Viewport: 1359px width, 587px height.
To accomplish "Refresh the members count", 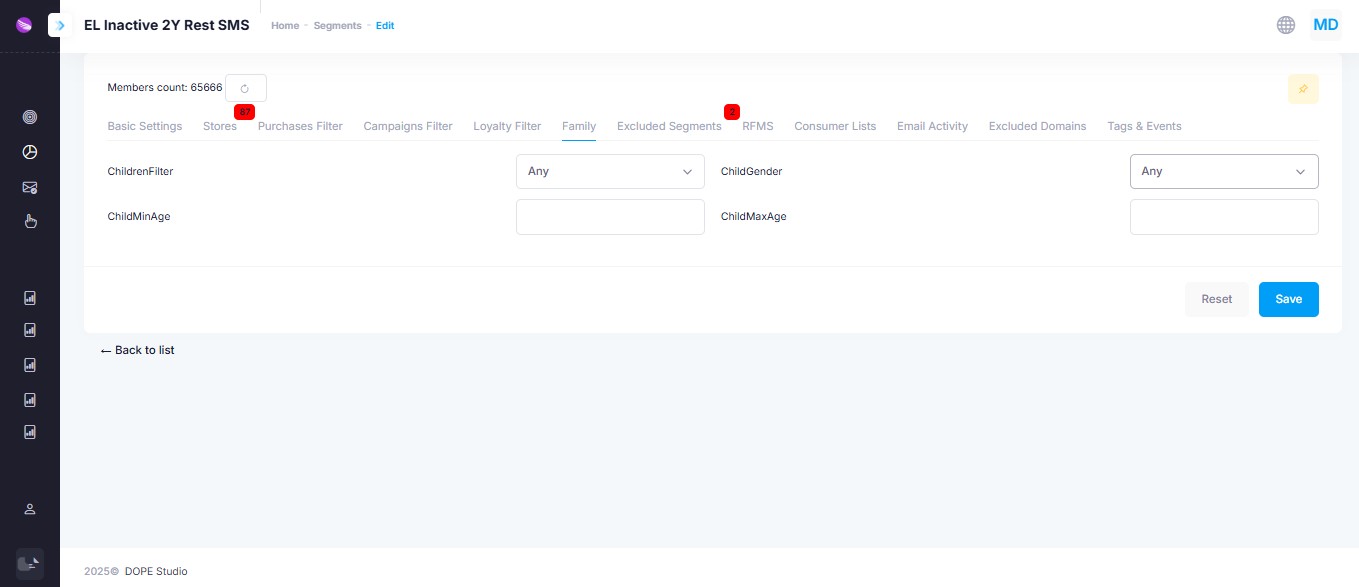I will click(245, 88).
